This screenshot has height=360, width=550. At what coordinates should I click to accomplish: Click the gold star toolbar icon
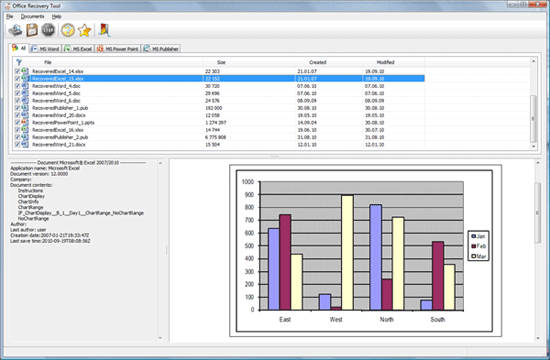[x=85, y=31]
